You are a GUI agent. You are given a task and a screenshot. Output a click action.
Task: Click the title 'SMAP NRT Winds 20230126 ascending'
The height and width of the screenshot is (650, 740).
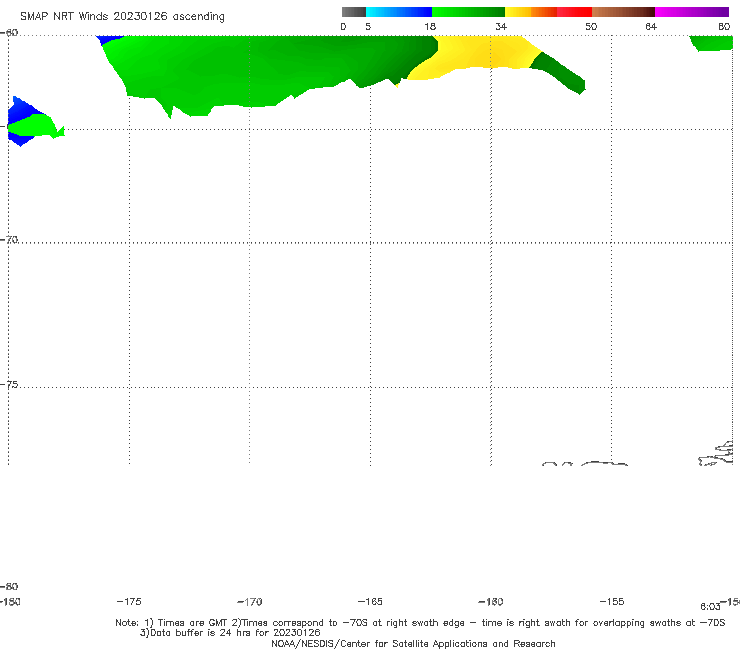tap(122, 16)
